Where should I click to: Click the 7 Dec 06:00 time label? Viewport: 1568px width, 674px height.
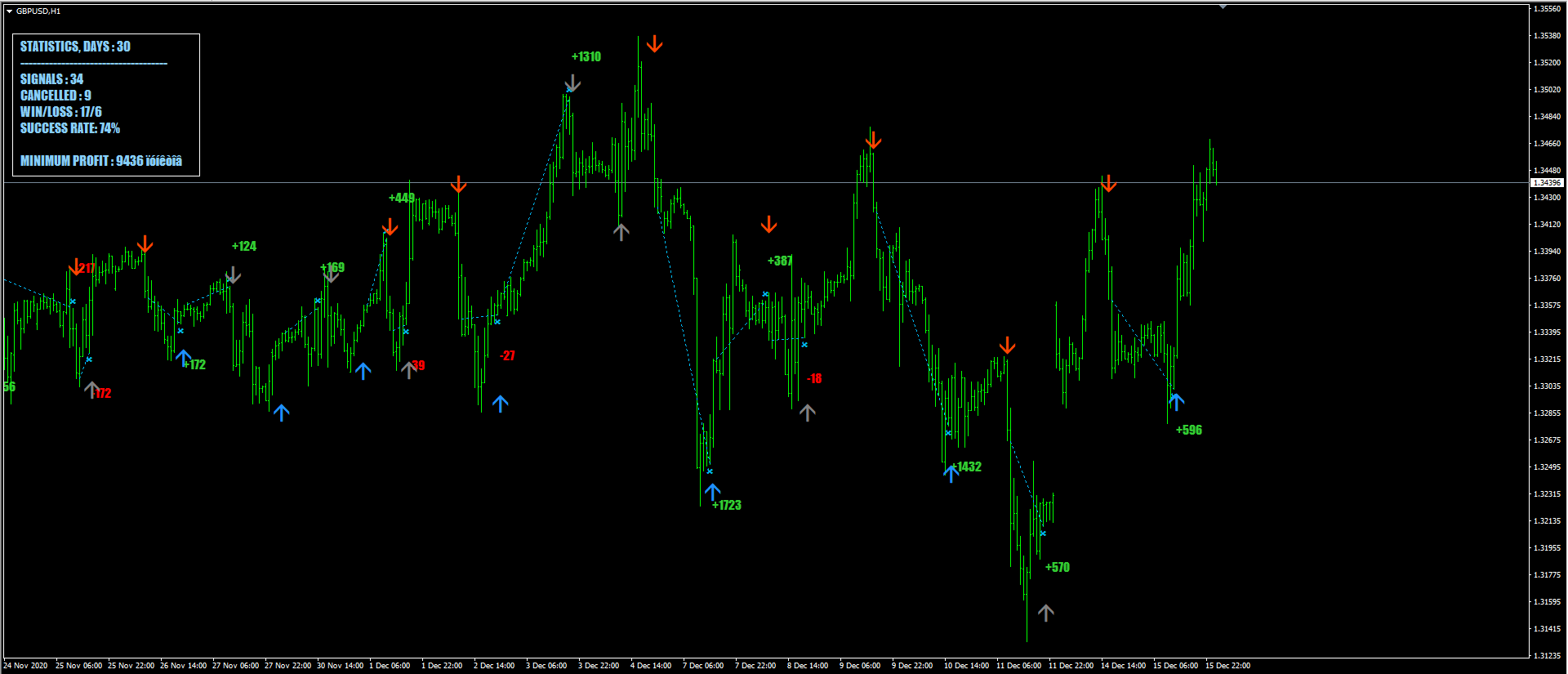(x=703, y=666)
